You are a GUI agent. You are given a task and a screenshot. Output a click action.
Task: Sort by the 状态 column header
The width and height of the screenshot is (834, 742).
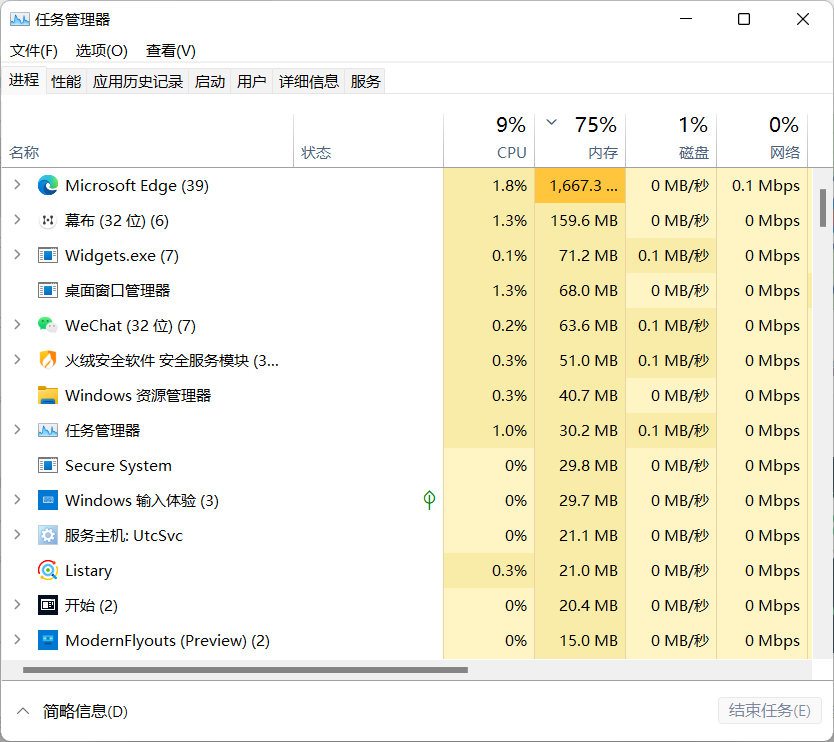click(x=369, y=141)
